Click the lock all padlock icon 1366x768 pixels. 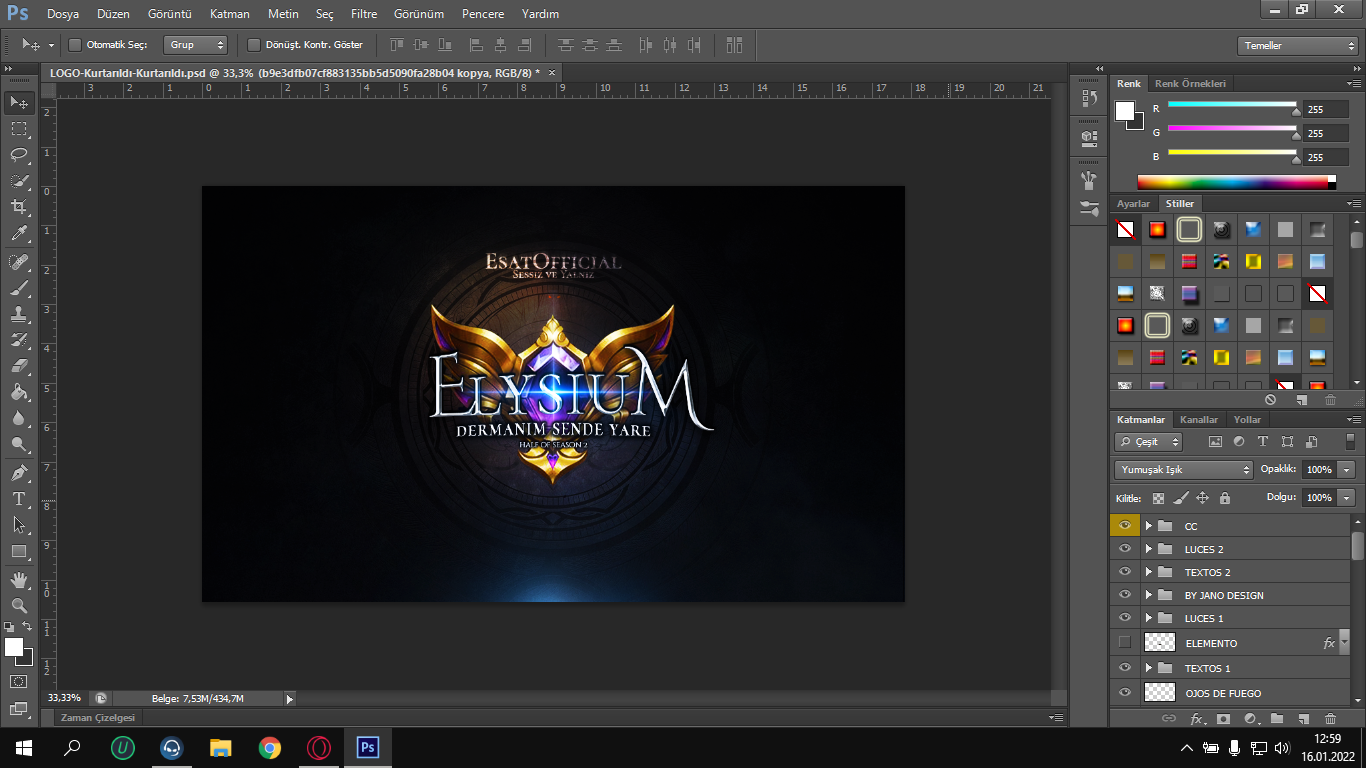[x=1225, y=497]
